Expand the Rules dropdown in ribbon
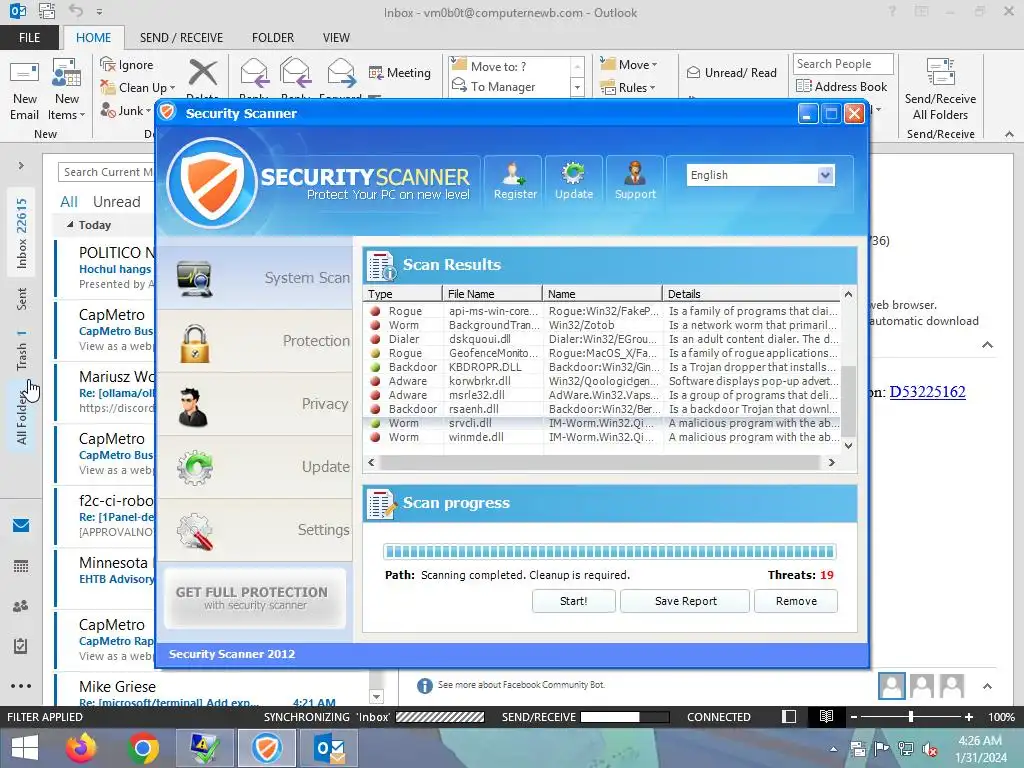The width and height of the screenshot is (1024, 768). coord(652,88)
